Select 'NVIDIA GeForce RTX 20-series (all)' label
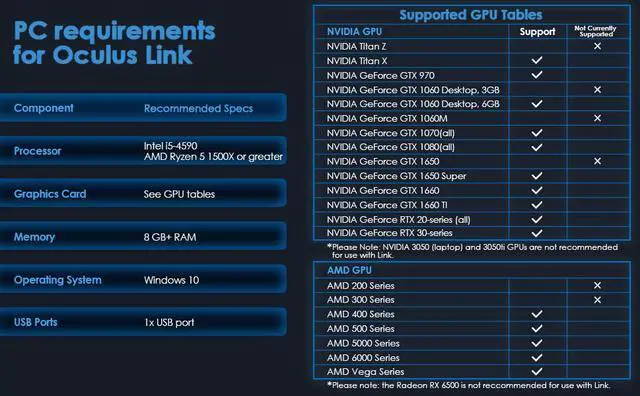640x396 pixels. coord(398,220)
